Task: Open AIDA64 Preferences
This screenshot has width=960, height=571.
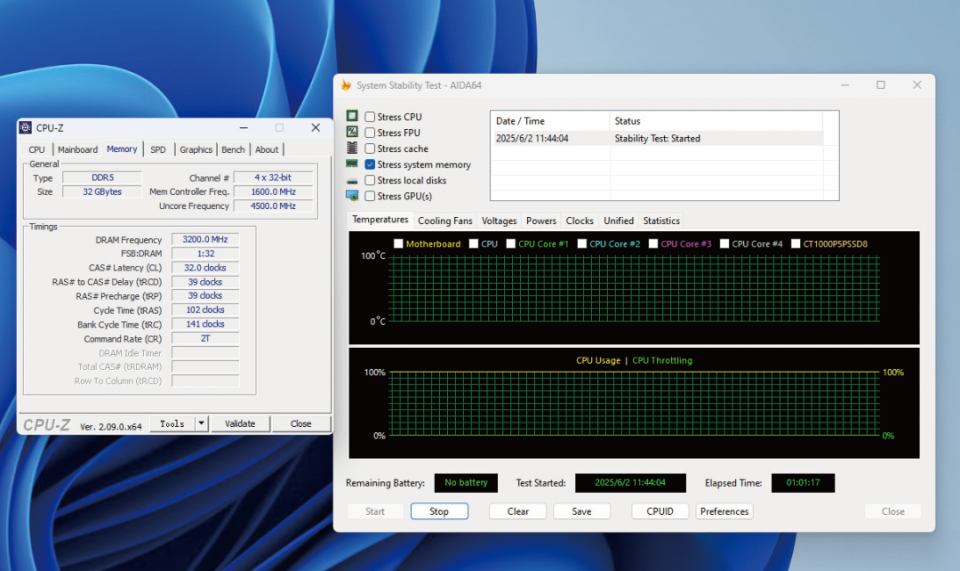Action: pyautogui.click(x=724, y=511)
